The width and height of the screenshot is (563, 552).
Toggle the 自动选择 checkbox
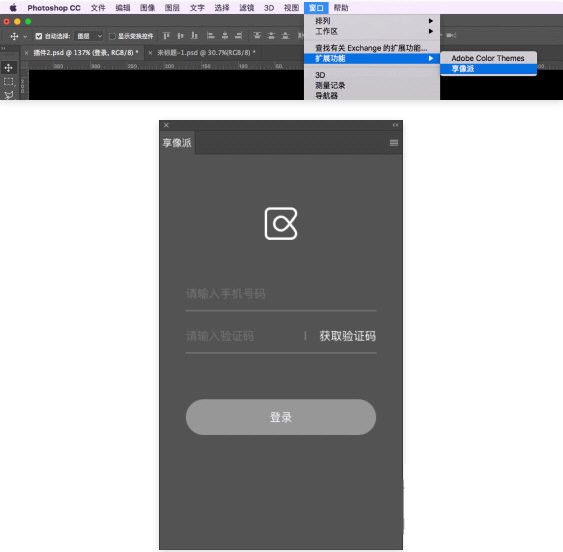39,36
